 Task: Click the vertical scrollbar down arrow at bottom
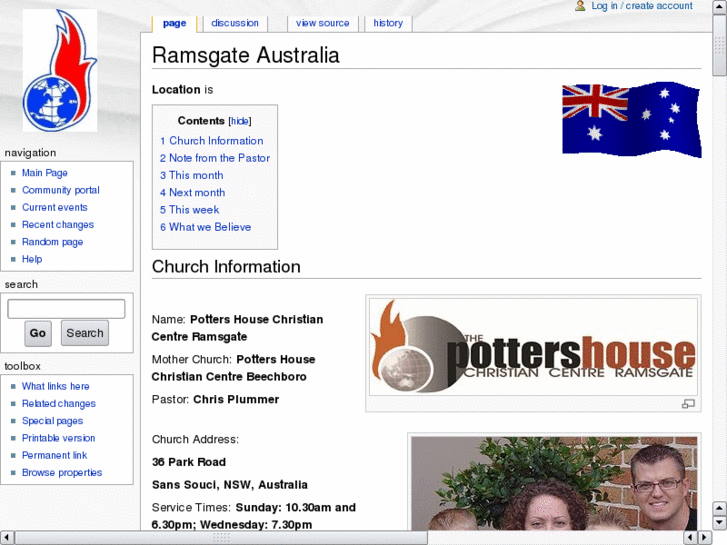pyautogui.click(x=720, y=523)
